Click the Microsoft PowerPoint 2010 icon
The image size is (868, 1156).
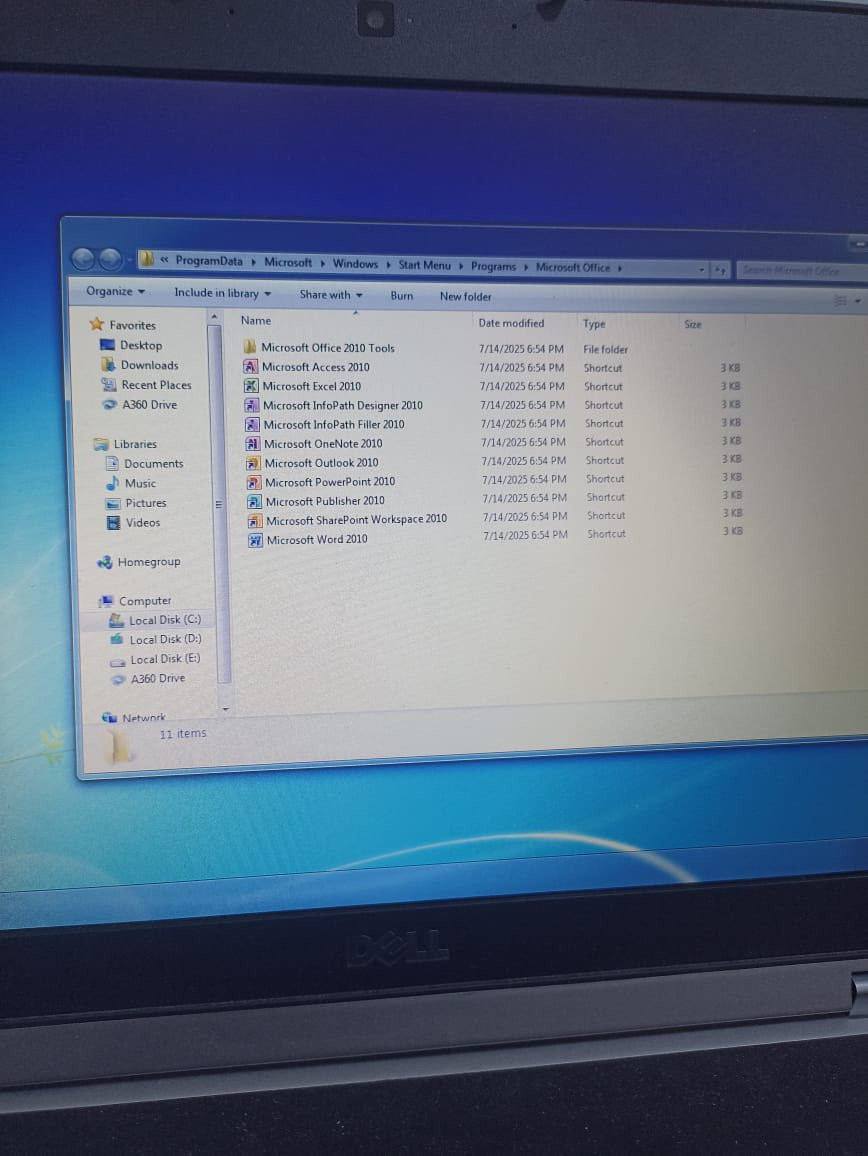click(254, 482)
